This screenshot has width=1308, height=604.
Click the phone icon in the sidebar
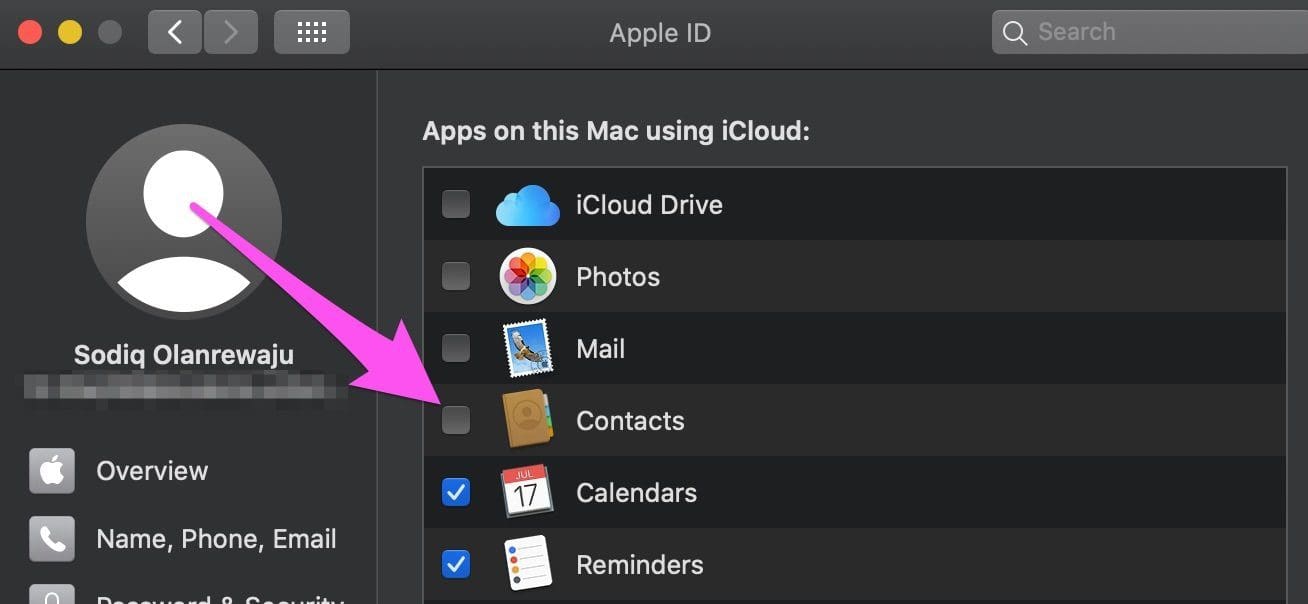pyautogui.click(x=52, y=539)
